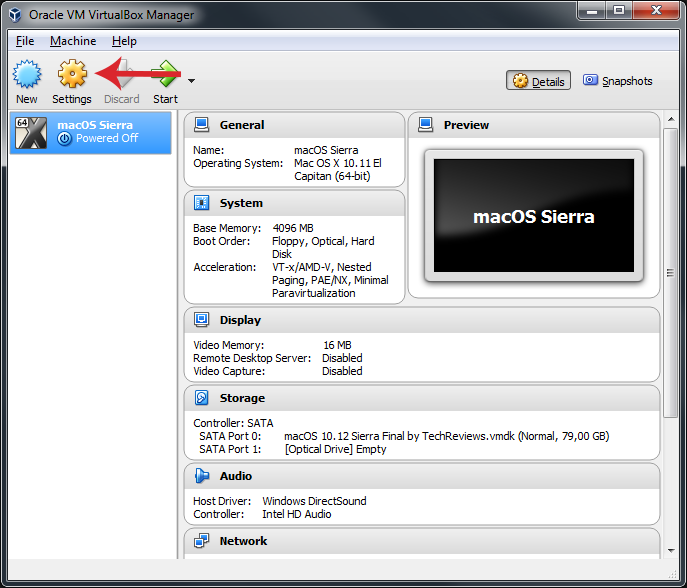687x588 pixels.
Task: Click the Controller: SATA label
Action: click(233, 423)
